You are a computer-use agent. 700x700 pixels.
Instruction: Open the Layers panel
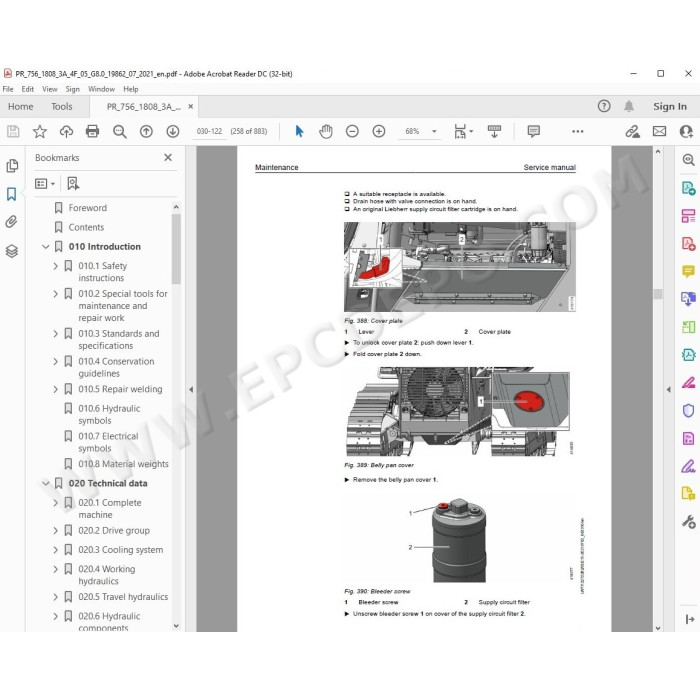[x=12, y=251]
